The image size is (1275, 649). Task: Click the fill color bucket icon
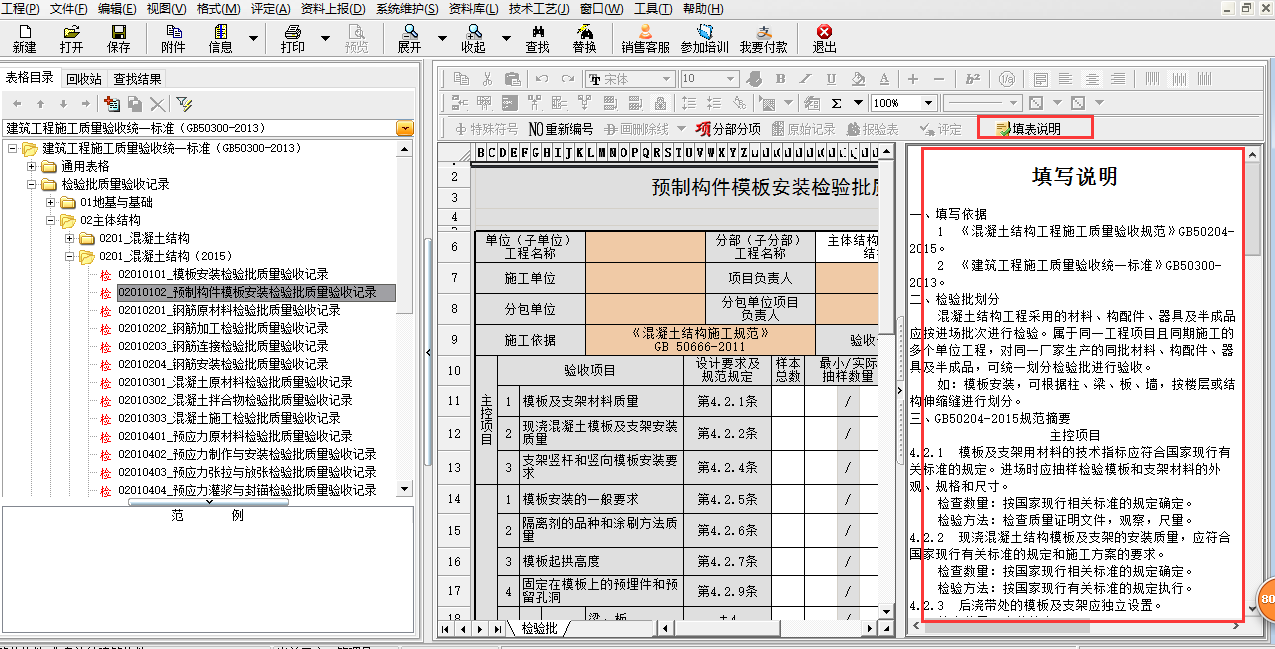coord(857,79)
